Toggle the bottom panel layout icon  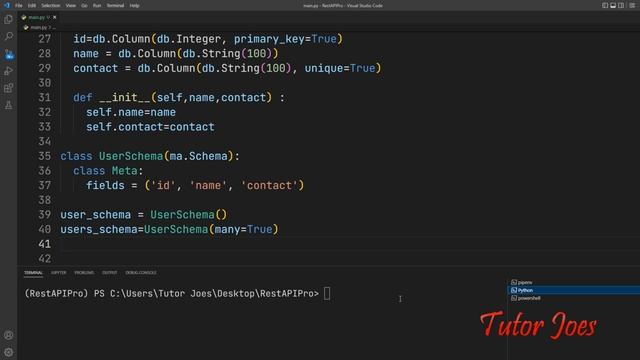pyautogui.click(x=613, y=5)
